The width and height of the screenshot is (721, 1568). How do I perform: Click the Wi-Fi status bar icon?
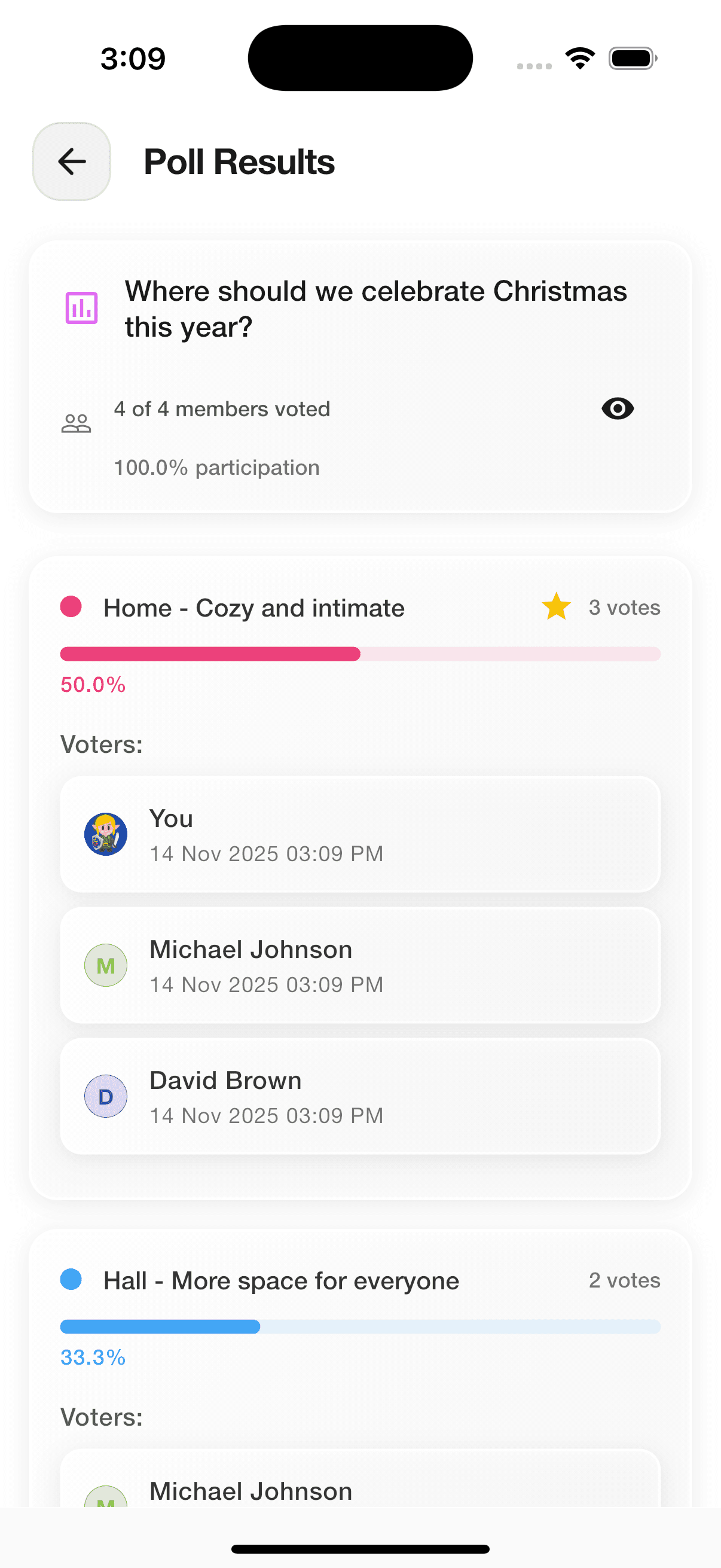(580, 59)
